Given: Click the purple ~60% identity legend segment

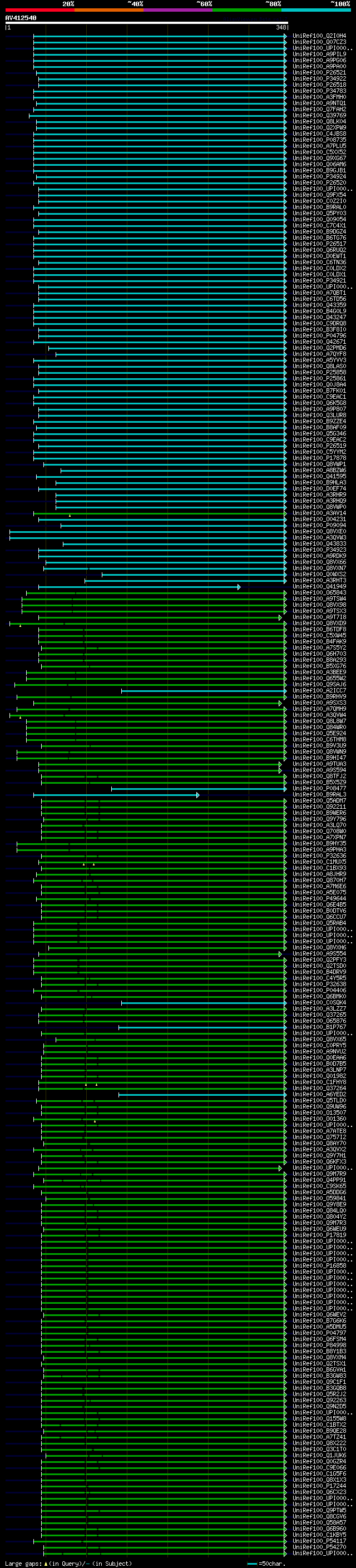Looking at the screenshot, I should pyautogui.click(x=177, y=10).
